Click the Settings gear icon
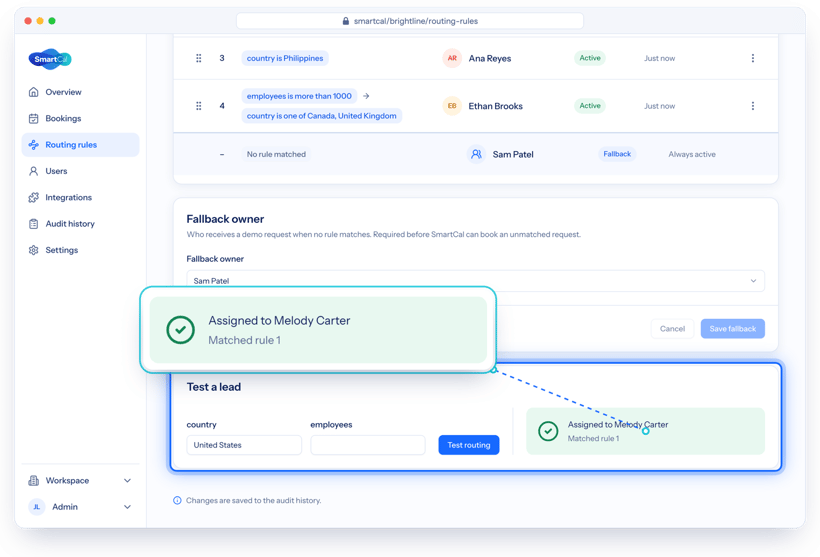Viewport: 820px width, 557px height. point(33,250)
